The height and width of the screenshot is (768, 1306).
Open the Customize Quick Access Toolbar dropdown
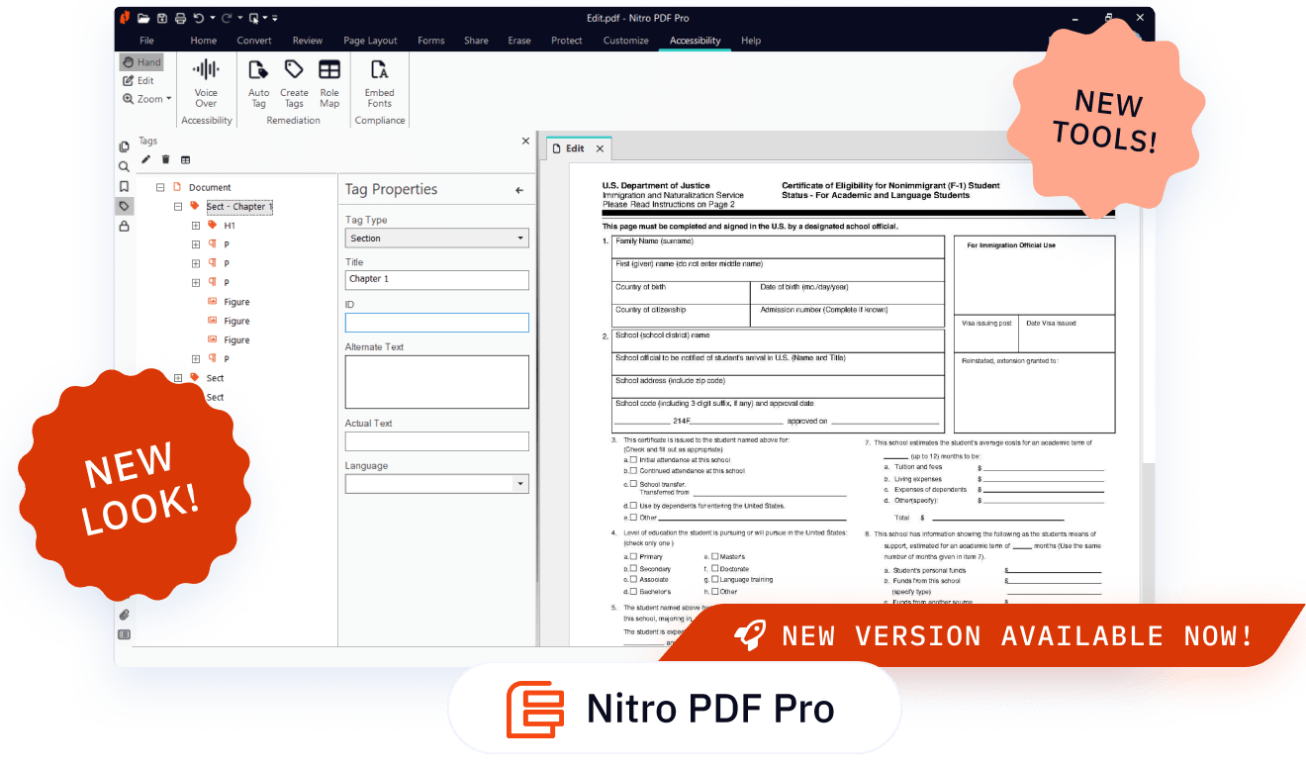click(275, 18)
